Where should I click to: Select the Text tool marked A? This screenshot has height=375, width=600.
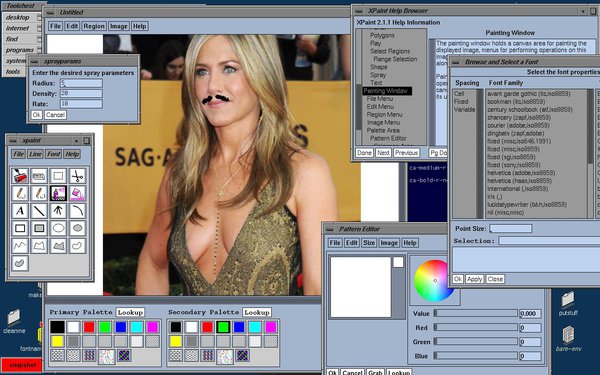pos(20,210)
